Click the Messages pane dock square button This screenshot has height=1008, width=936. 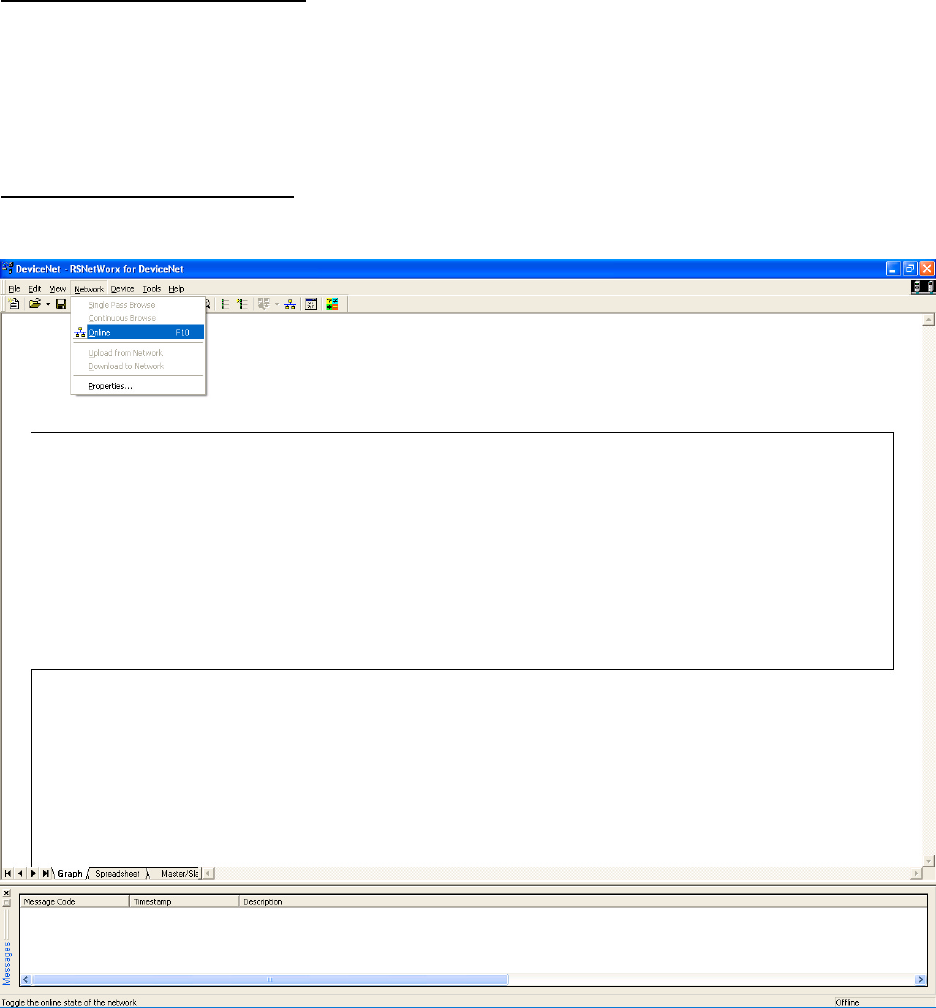(6, 903)
